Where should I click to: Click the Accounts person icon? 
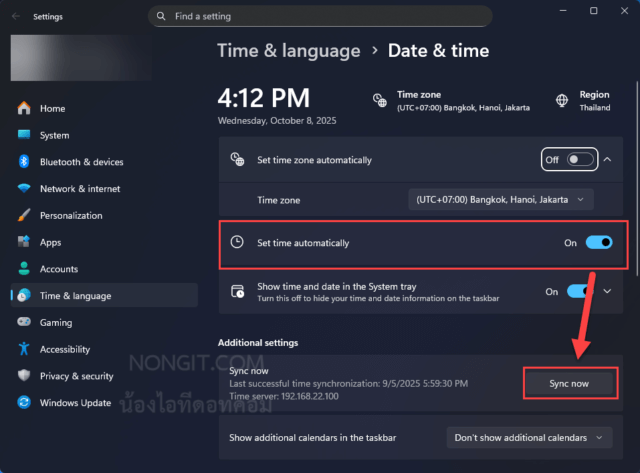point(24,269)
